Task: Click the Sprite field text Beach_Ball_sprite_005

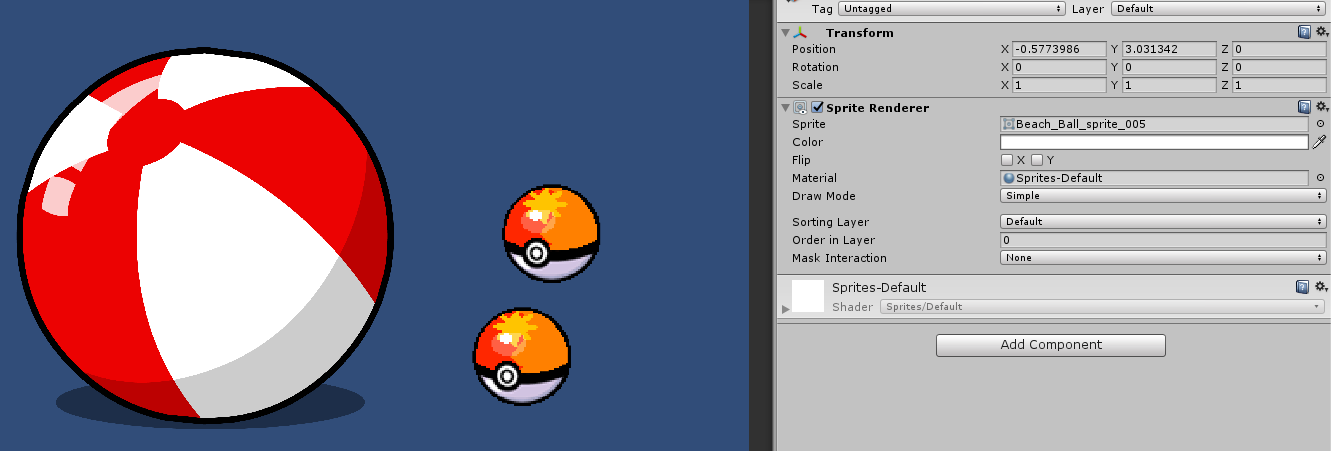Action: [1080, 124]
